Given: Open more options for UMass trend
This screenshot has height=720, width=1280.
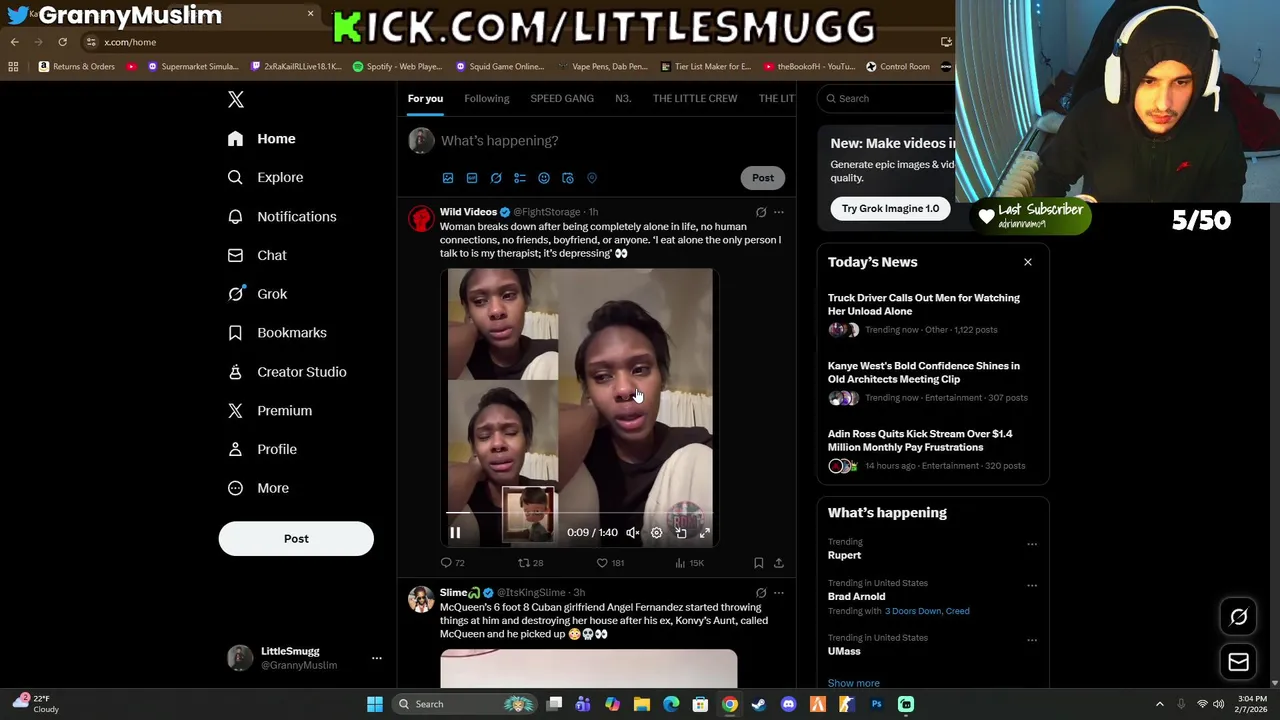Looking at the screenshot, I should [1032, 641].
